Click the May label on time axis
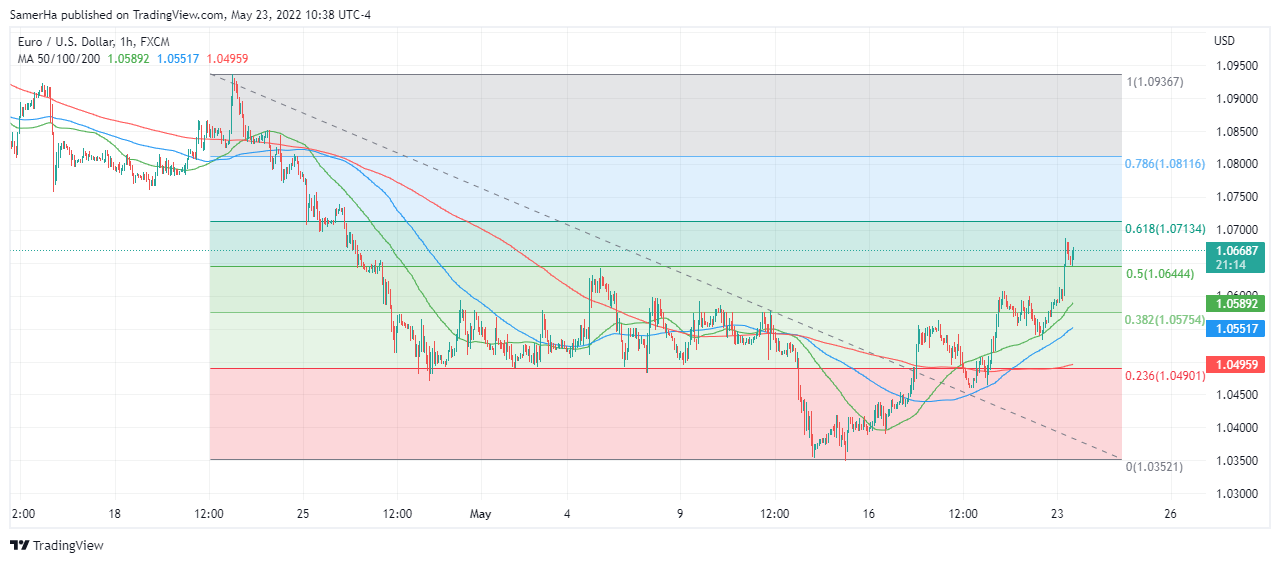1280x563 pixels. [481, 514]
